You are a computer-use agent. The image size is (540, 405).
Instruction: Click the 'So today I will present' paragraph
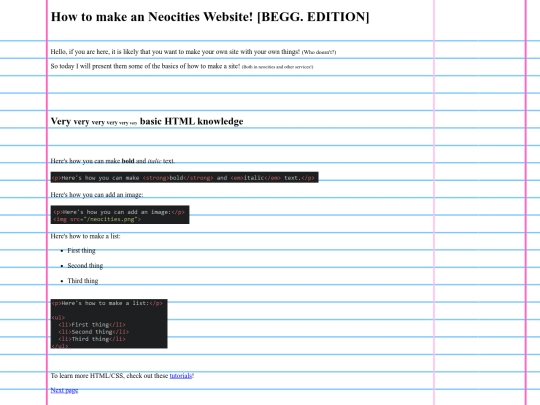(182, 66)
